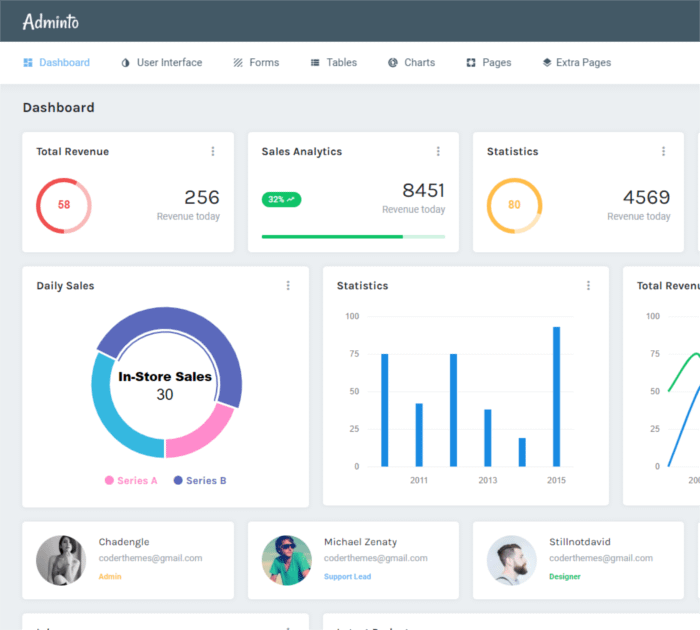This screenshot has height=630, width=700.
Task: Toggle Series A in chart legend
Action: [x=132, y=481]
